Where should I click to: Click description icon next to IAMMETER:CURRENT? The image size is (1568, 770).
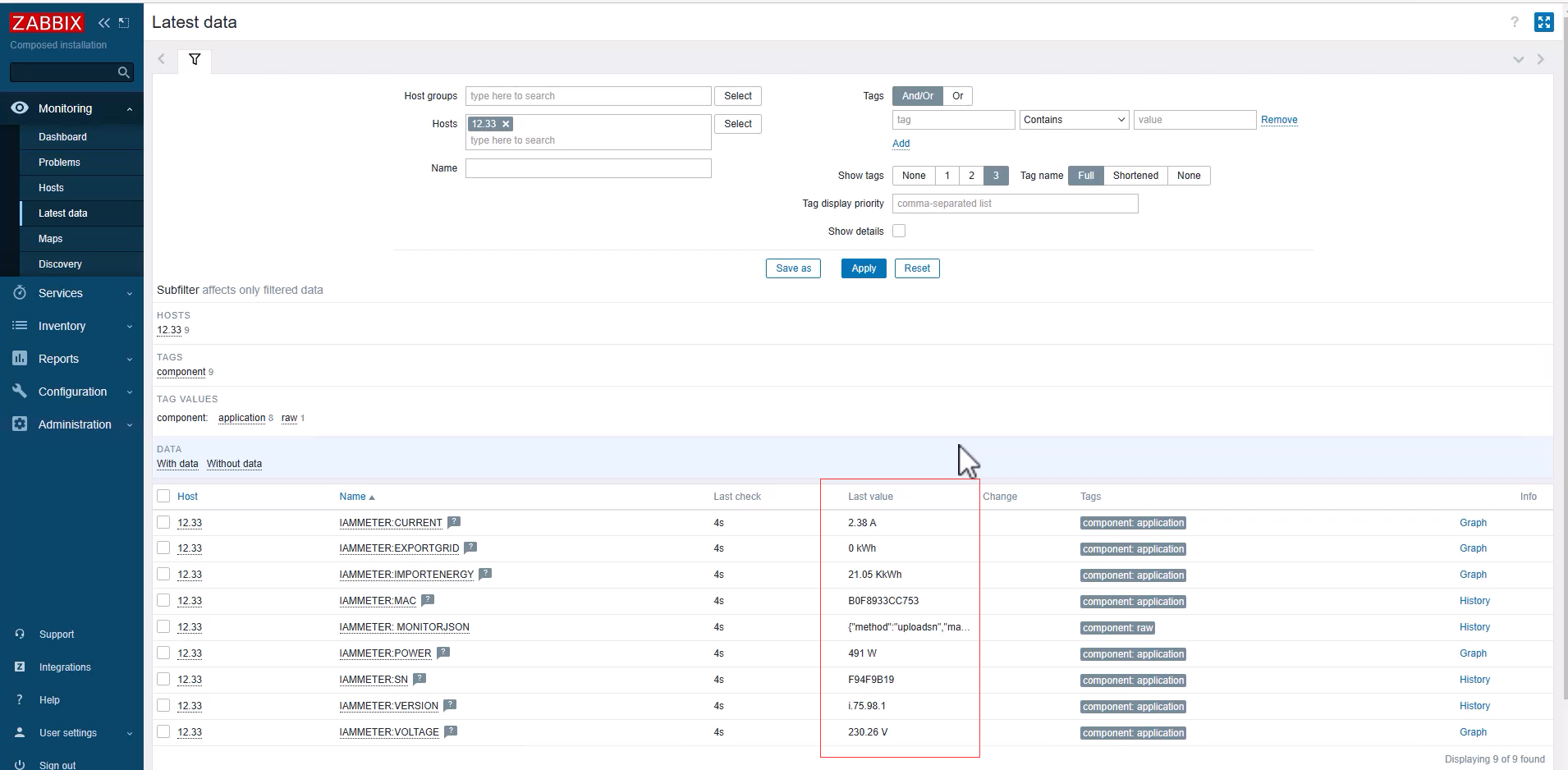(454, 522)
